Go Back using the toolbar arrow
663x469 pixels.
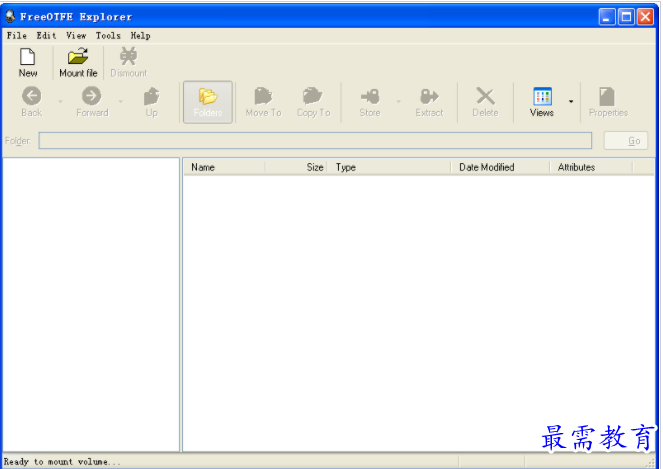32,96
